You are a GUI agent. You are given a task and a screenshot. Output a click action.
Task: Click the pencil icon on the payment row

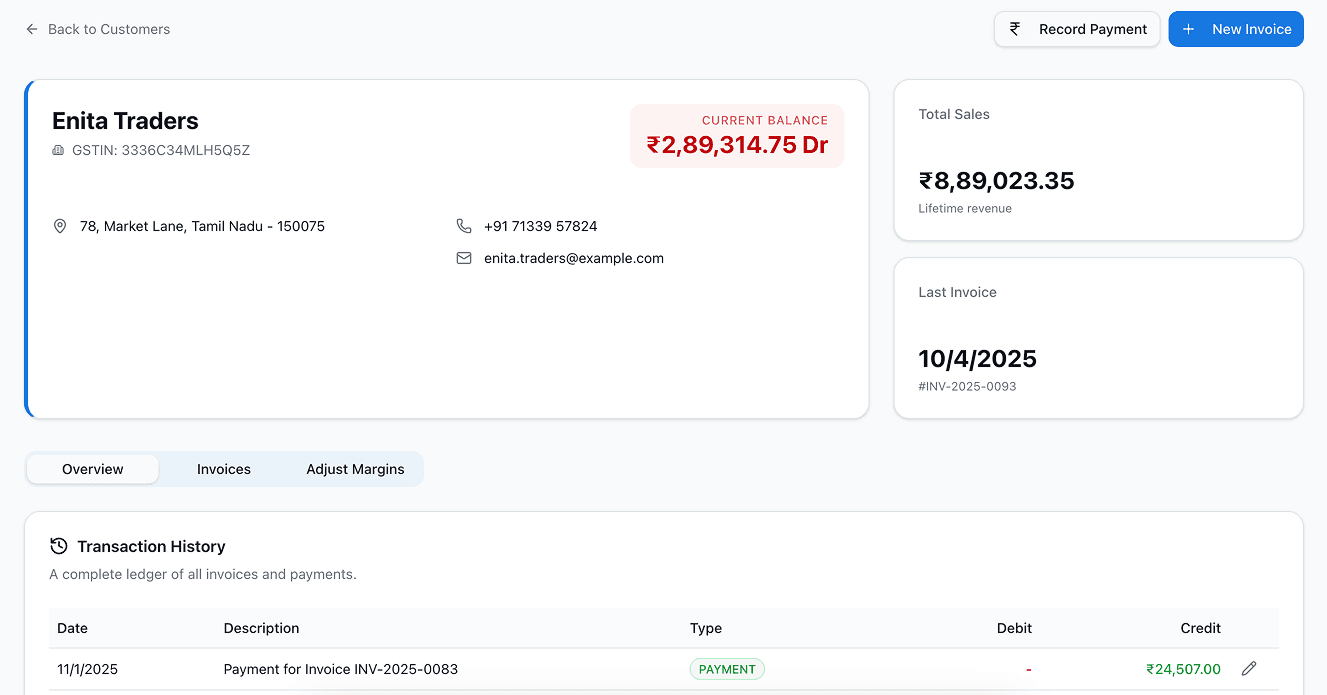(1248, 668)
